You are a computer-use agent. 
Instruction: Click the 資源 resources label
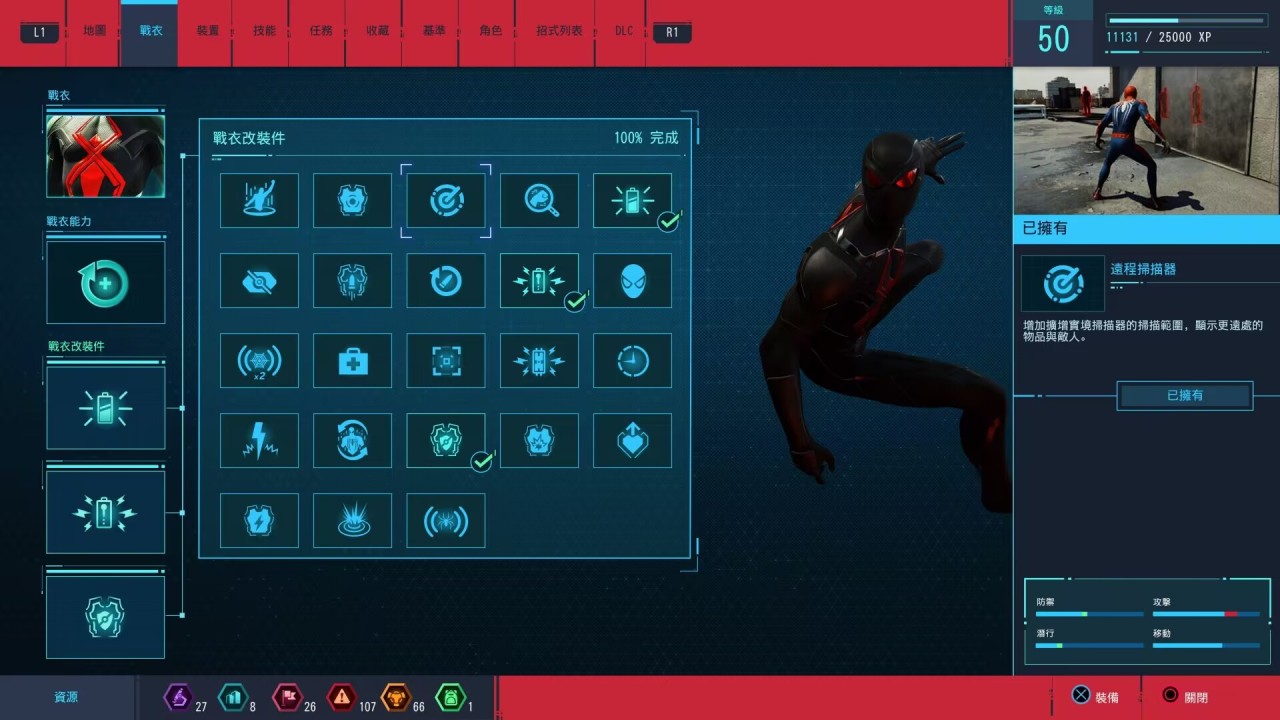(66, 698)
